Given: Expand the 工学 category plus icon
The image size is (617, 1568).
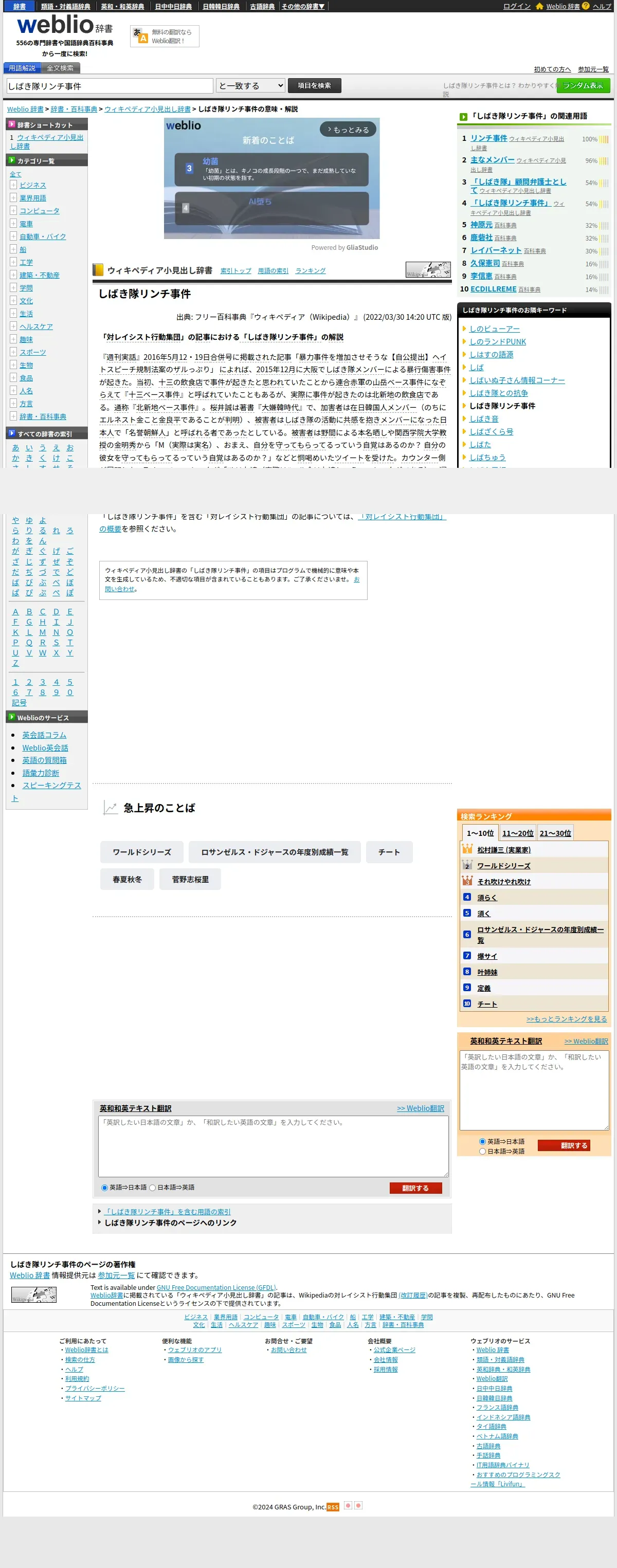Looking at the screenshot, I should tap(13, 262).
